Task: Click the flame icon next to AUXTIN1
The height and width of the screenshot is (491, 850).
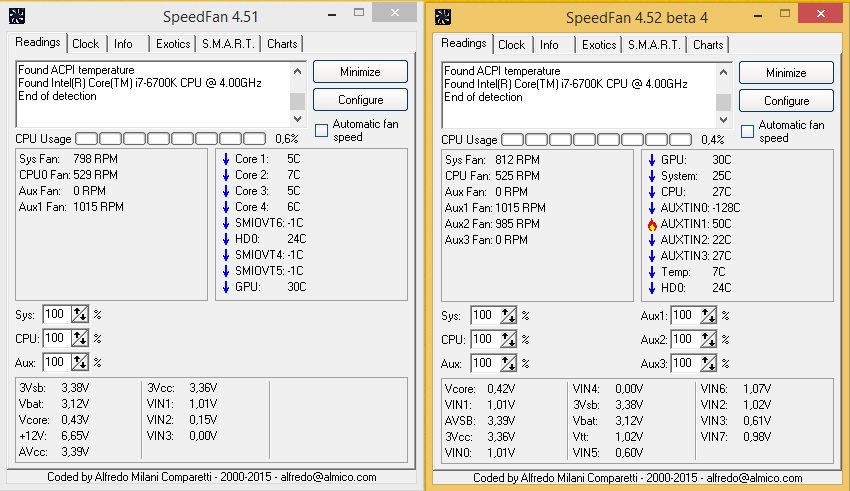Action: tap(652, 224)
